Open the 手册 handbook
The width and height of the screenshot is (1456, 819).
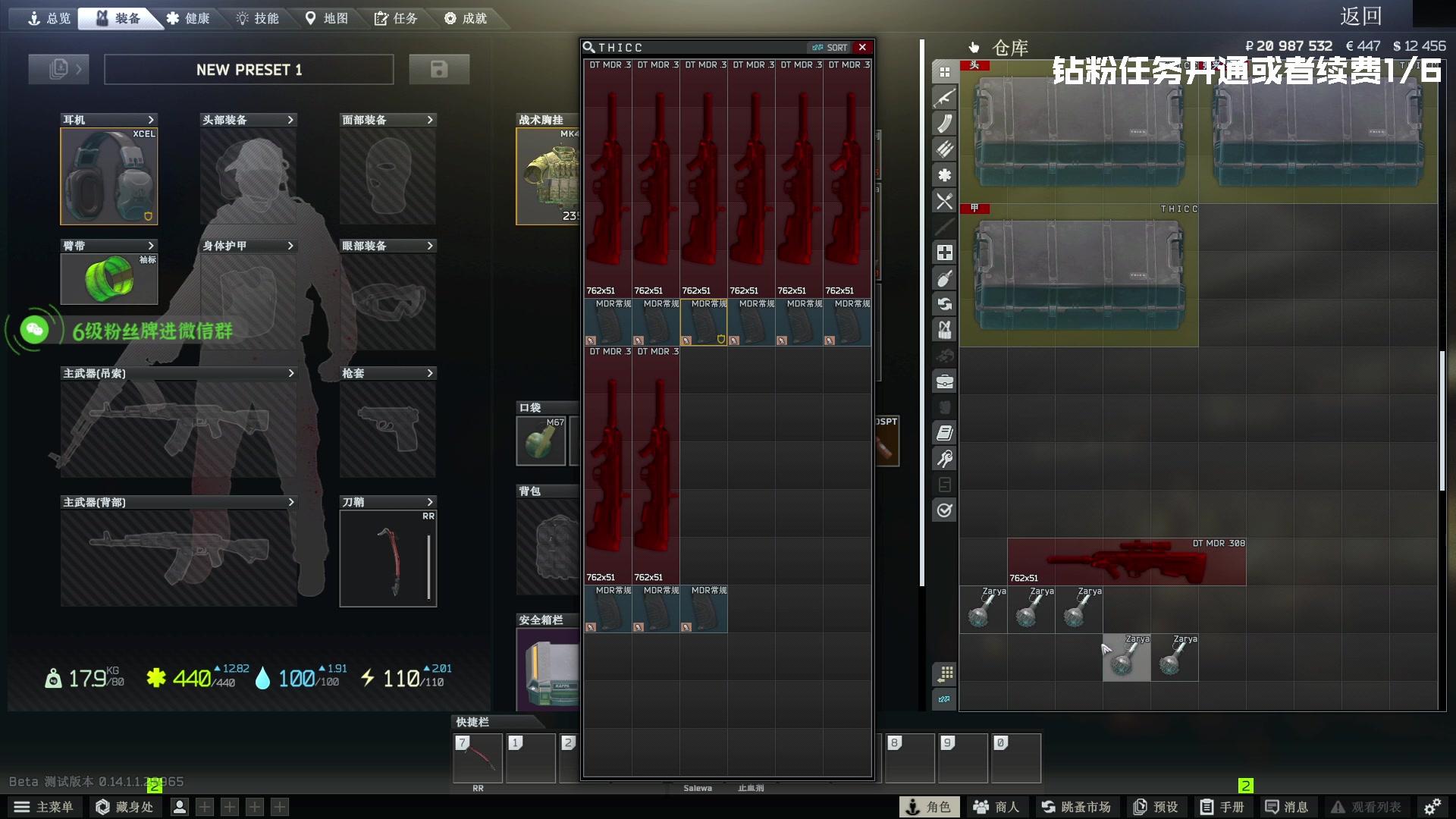pyautogui.click(x=1222, y=807)
